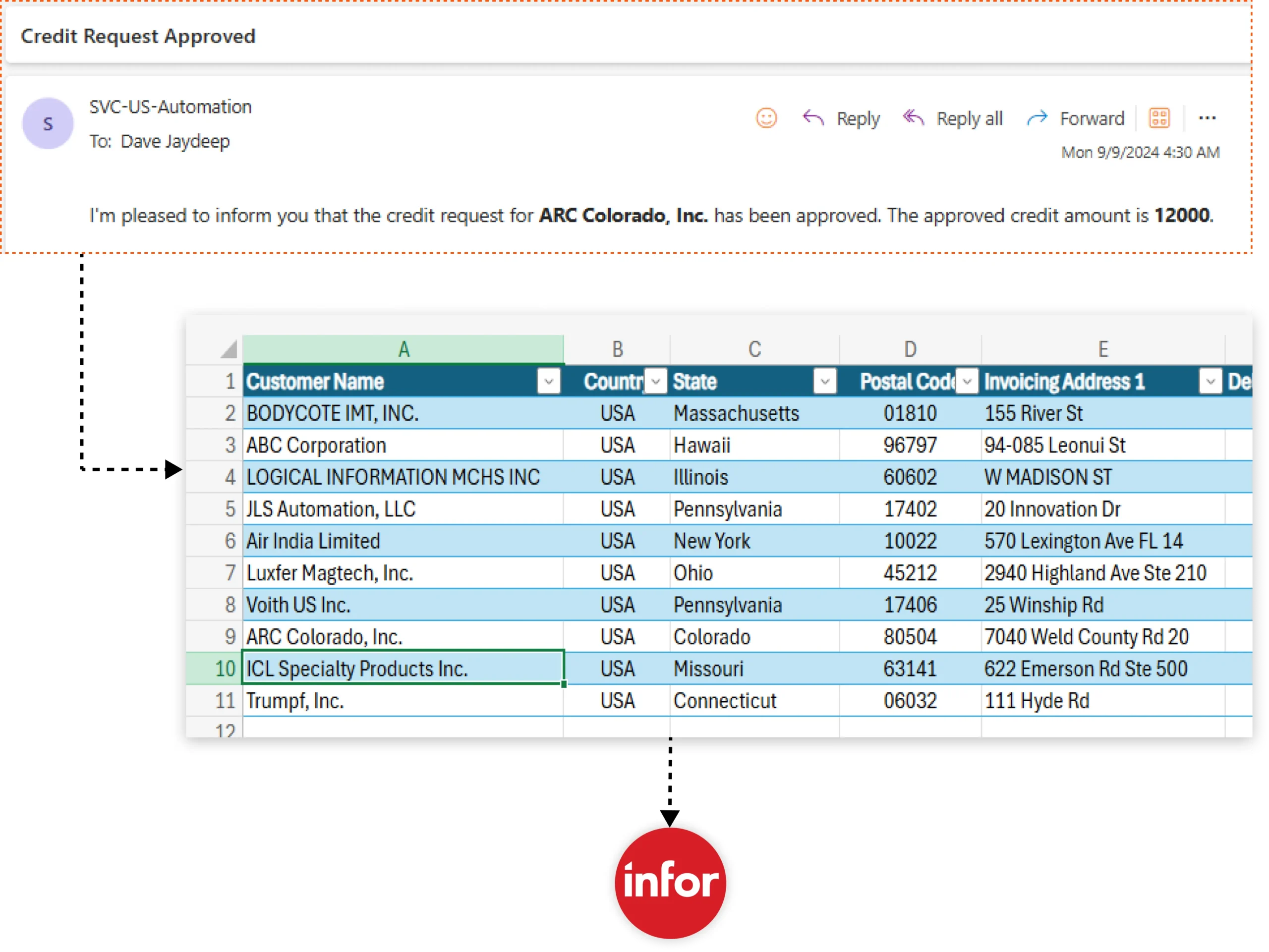The height and width of the screenshot is (952, 1269).
Task: Select column C header
Action: tap(754, 349)
